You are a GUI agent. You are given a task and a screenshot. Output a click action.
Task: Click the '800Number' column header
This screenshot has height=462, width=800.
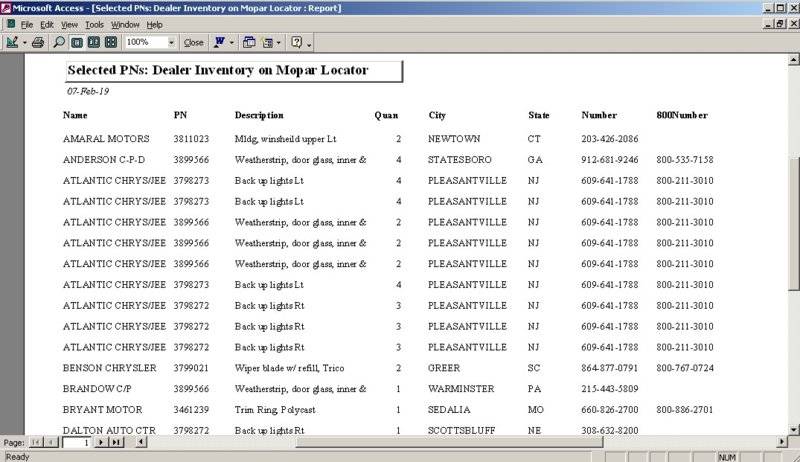[682, 115]
